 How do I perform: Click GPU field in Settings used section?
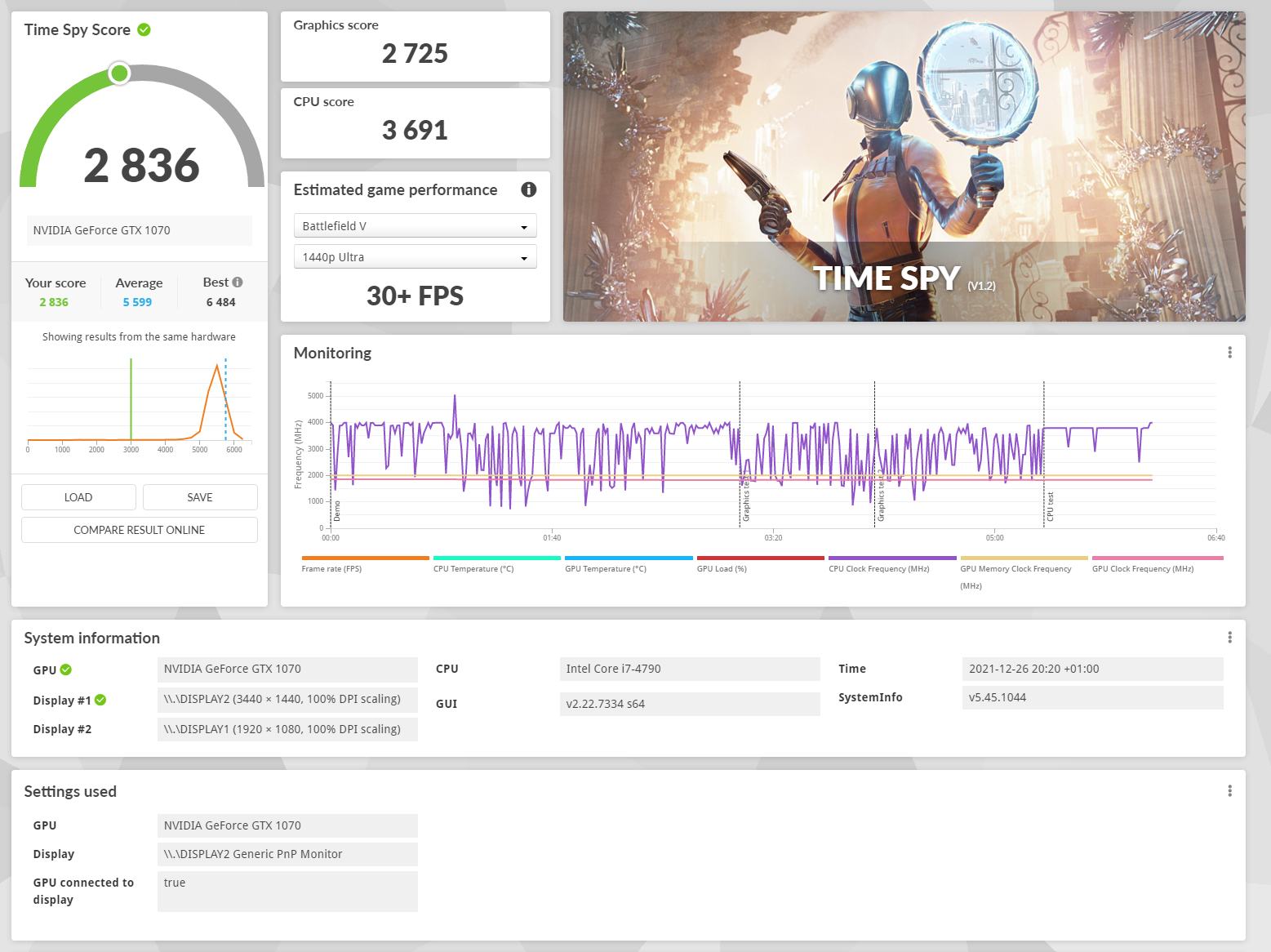287,825
